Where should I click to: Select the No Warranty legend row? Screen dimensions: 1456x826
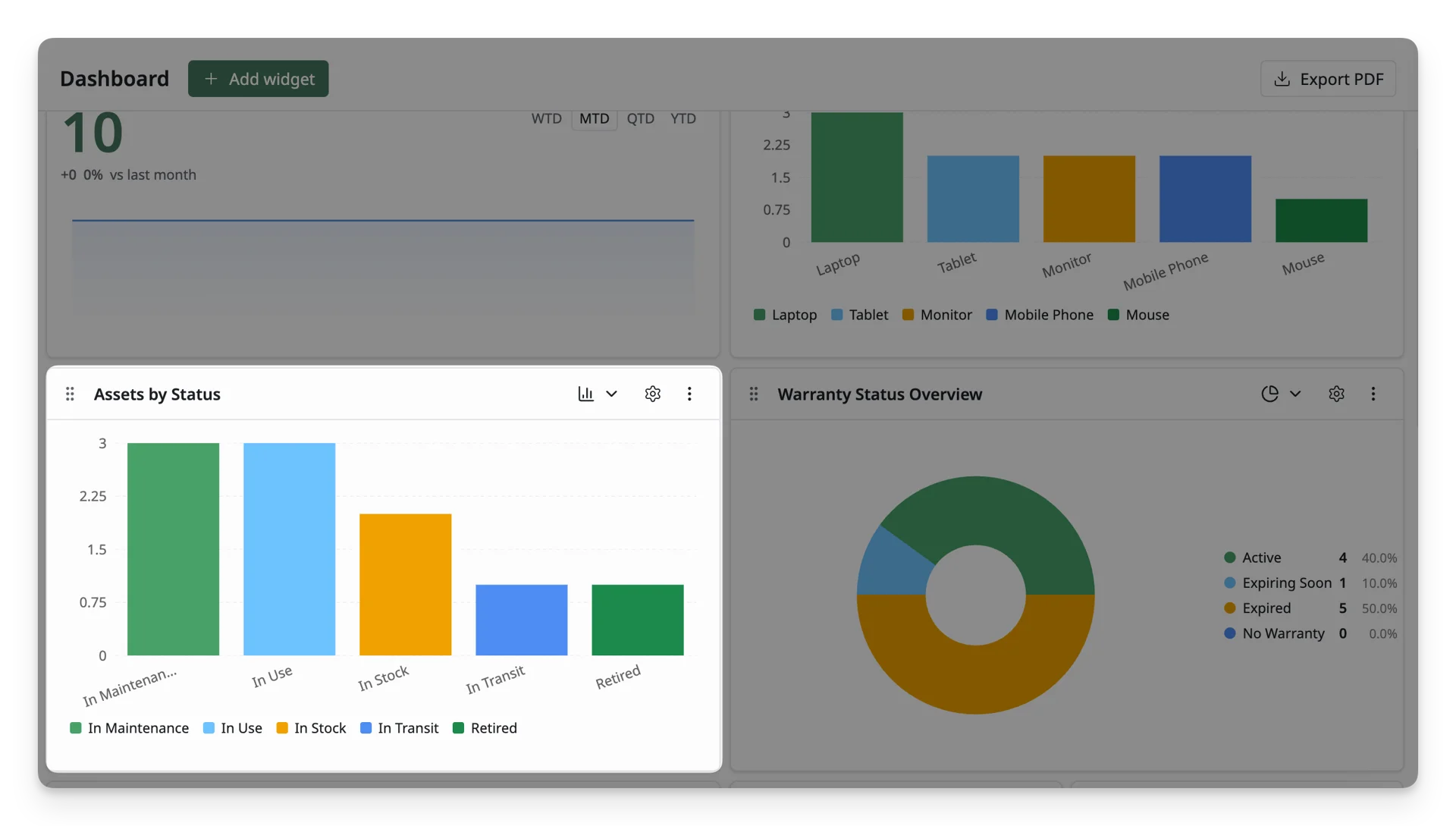tap(1310, 633)
